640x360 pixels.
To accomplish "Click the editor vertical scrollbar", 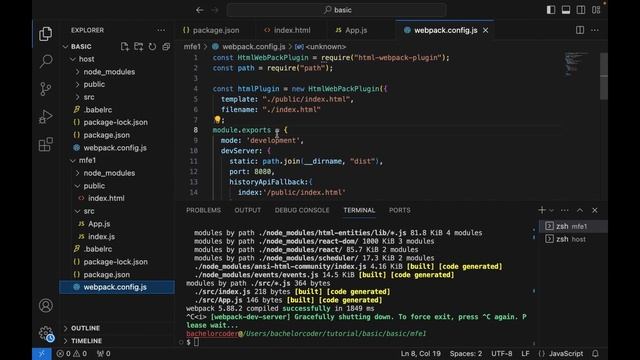I will pos(604,76).
